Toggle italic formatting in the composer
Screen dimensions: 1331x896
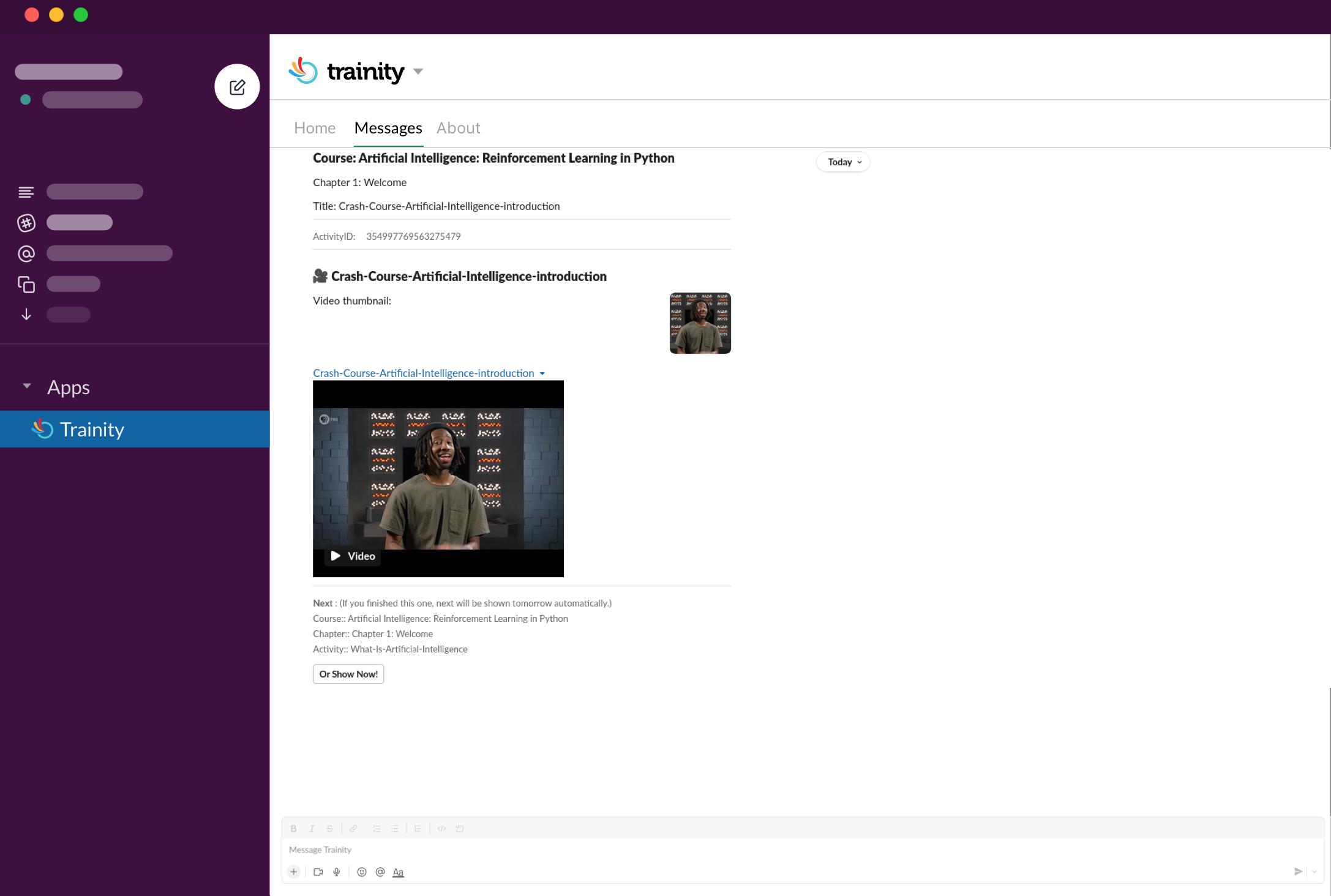point(312,829)
